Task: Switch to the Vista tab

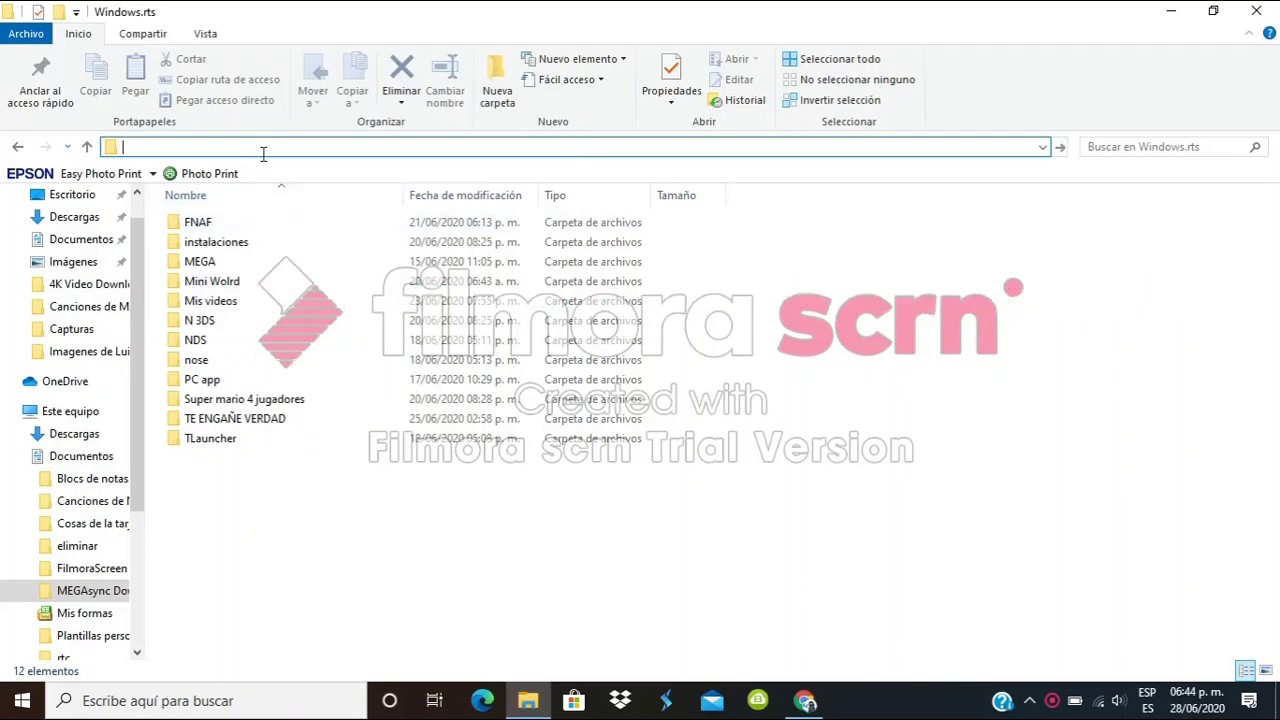Action: 205,33
